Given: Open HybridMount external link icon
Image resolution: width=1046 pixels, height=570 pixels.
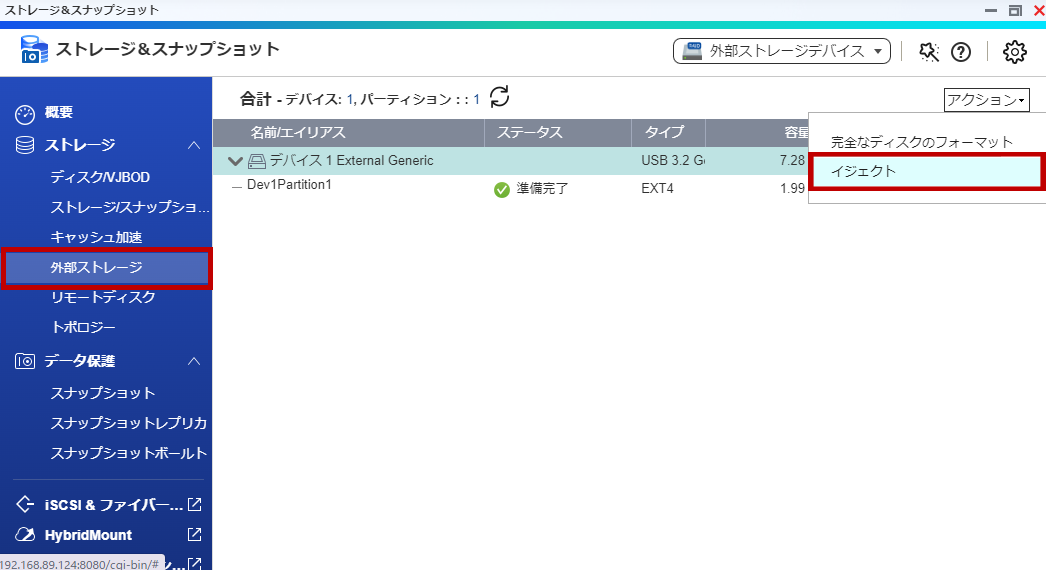Looking at the screenshot, I should click(195, 535).
